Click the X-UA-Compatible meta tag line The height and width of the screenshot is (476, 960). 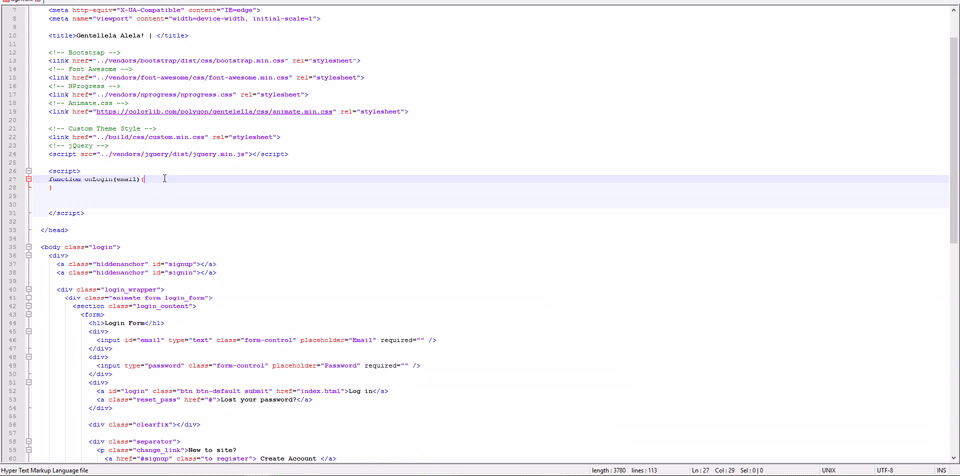pyautogui.click(x=154, y=10)
